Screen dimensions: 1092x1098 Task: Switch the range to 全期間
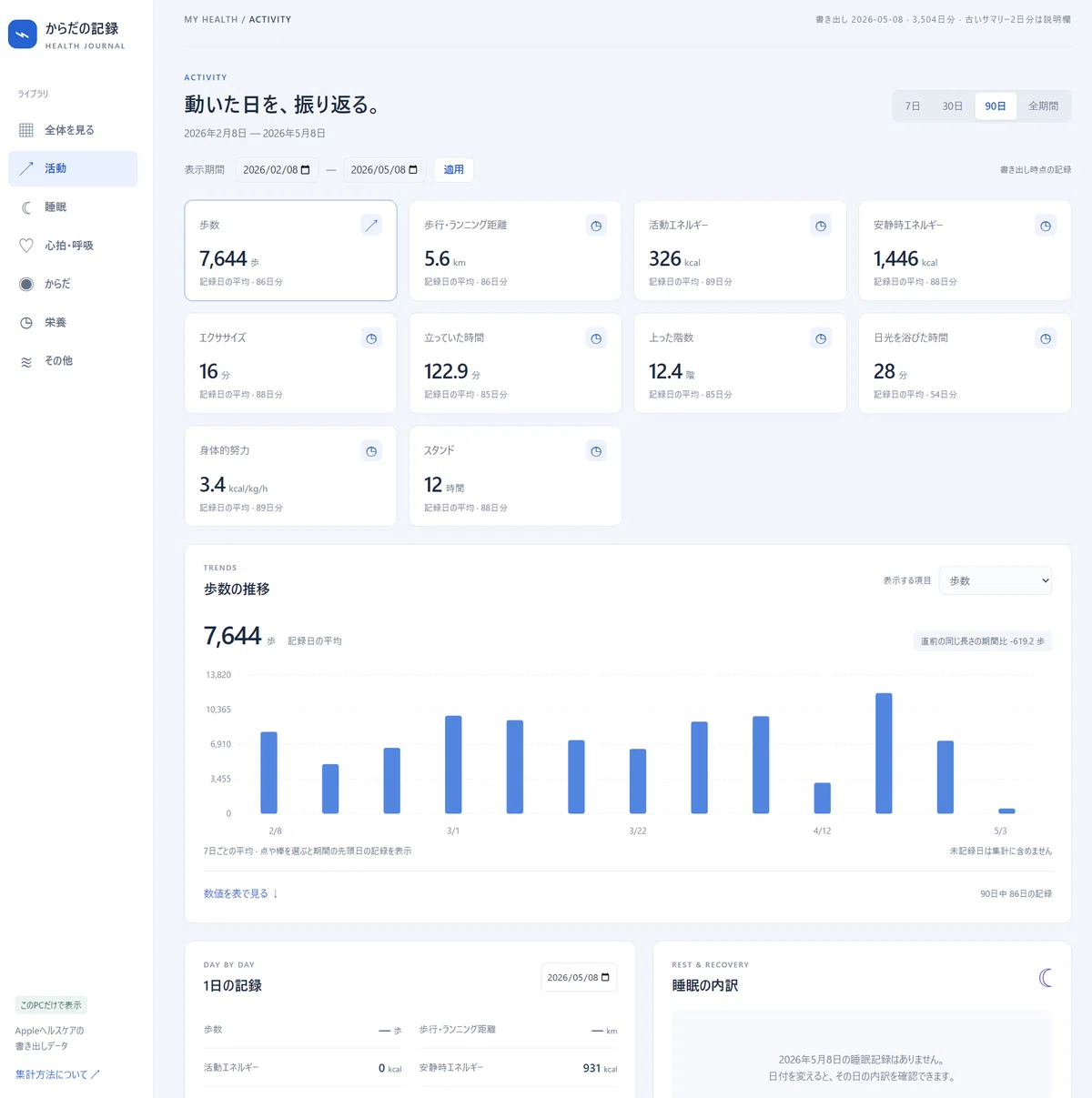(x=1043, y=106)
